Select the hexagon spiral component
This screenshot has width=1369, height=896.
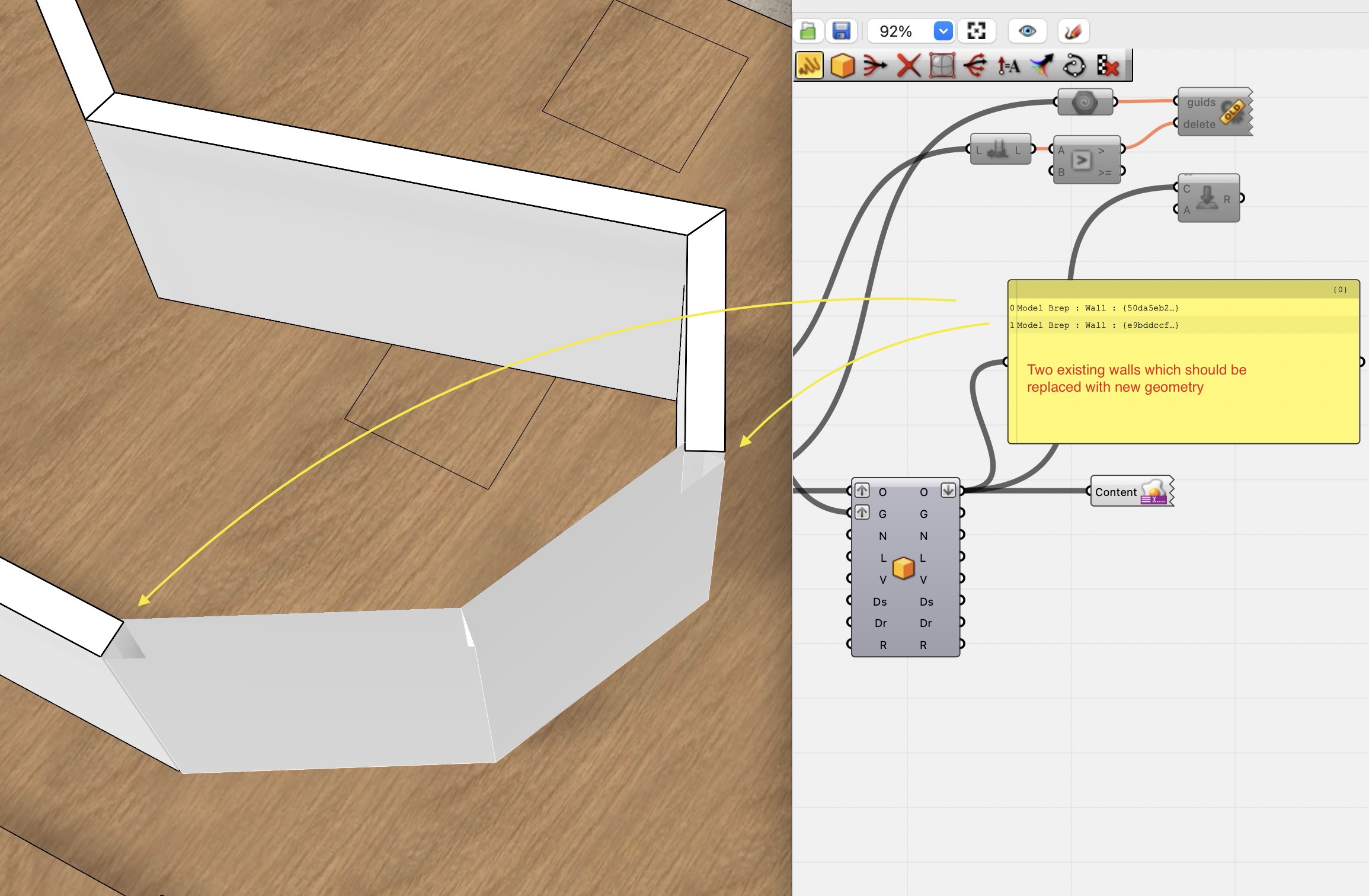(1085, 103)
